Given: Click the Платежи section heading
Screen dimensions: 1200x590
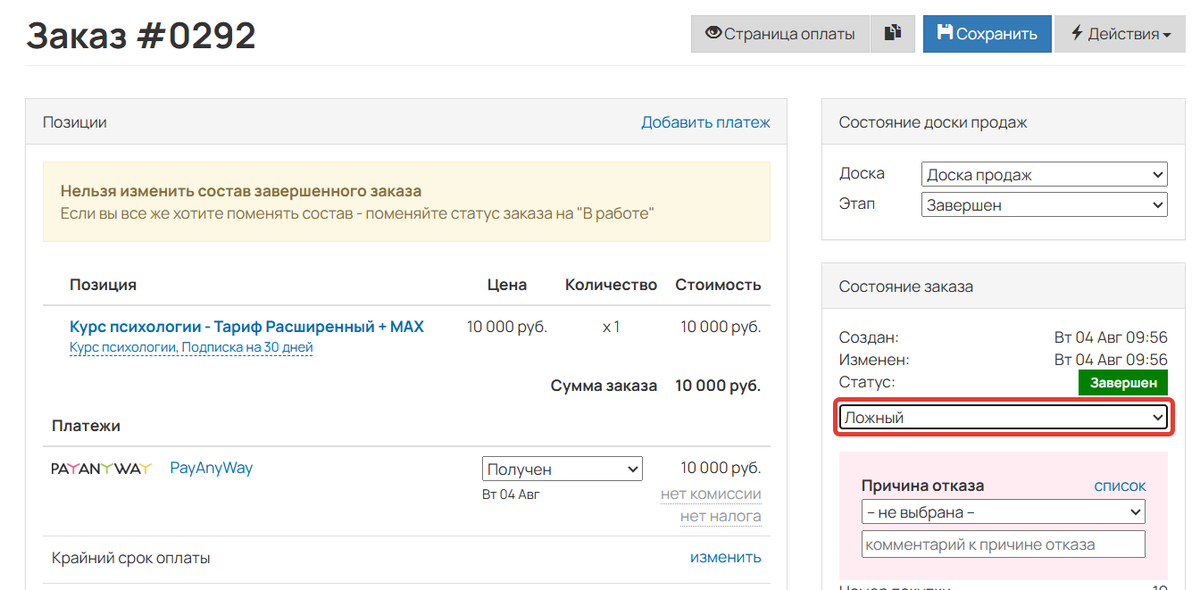Looking at the screenshot, I should tap(86, 426).
